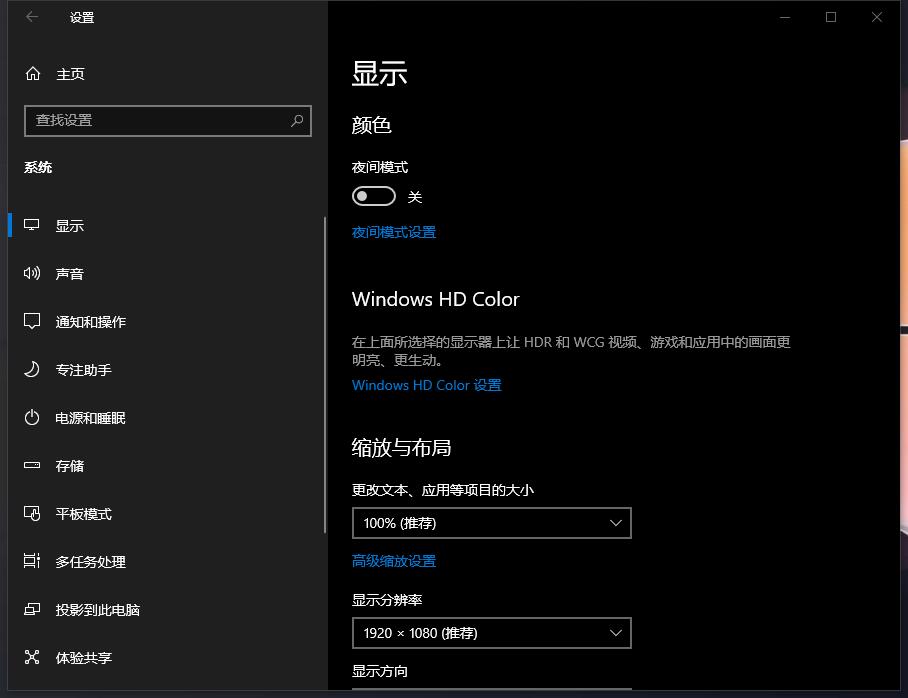Expand the 100% (推荐) scaling dropdown
This screenshot has height=698, width=908.
pyautogui.click(x=491, y=523)
